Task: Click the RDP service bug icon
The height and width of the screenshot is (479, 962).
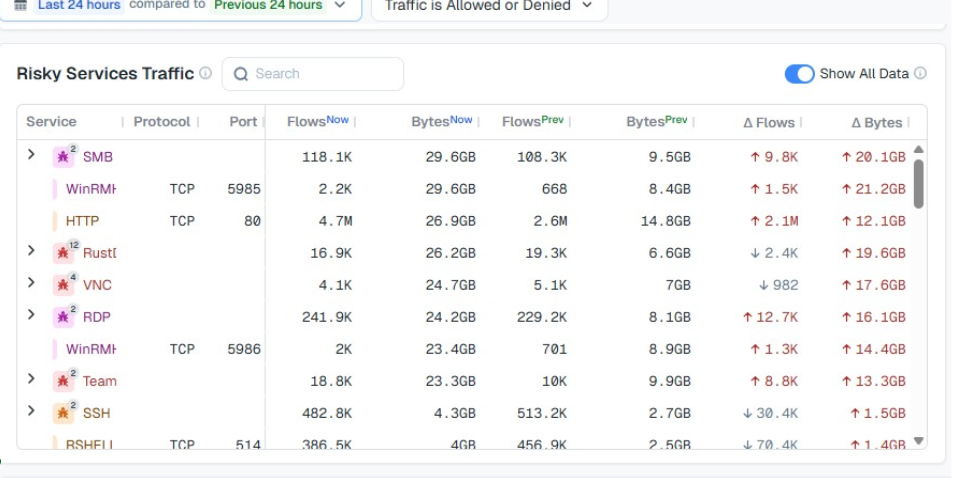Action: [x=63, y=317]
